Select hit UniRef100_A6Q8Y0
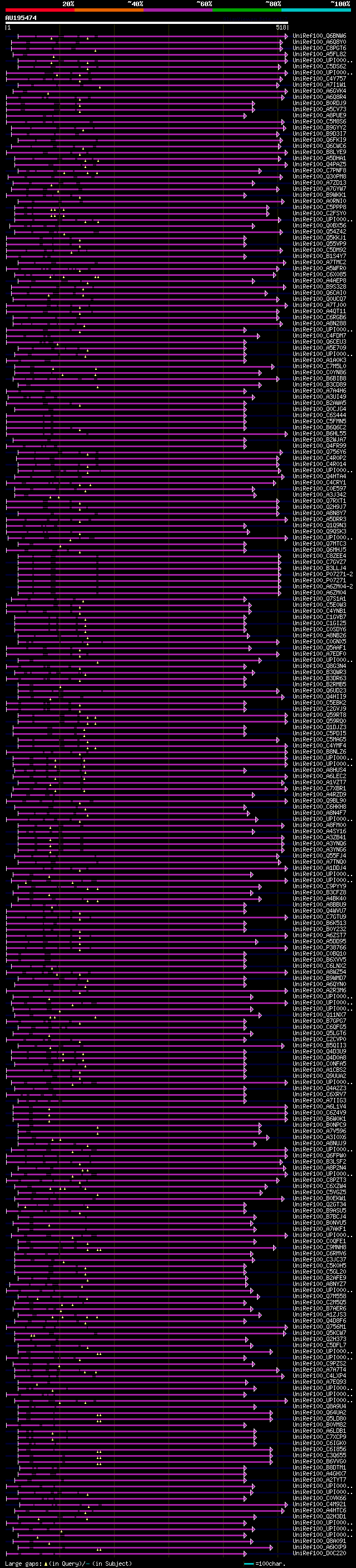This screenshot has height=1568, width=356. tap(319, 42)
